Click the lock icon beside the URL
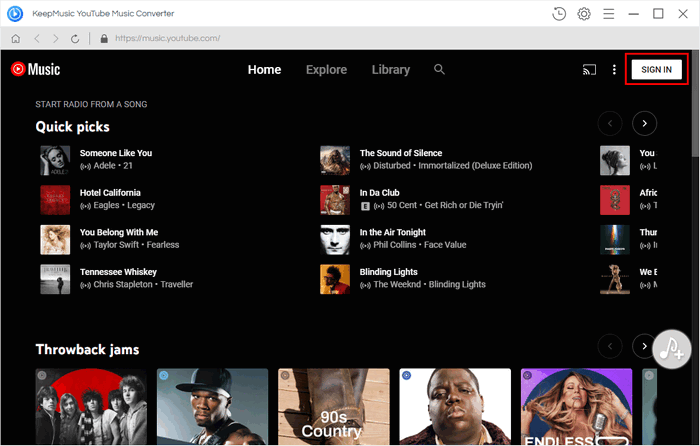This screenshot has height=446, width=700. click(x=104, y=38)
